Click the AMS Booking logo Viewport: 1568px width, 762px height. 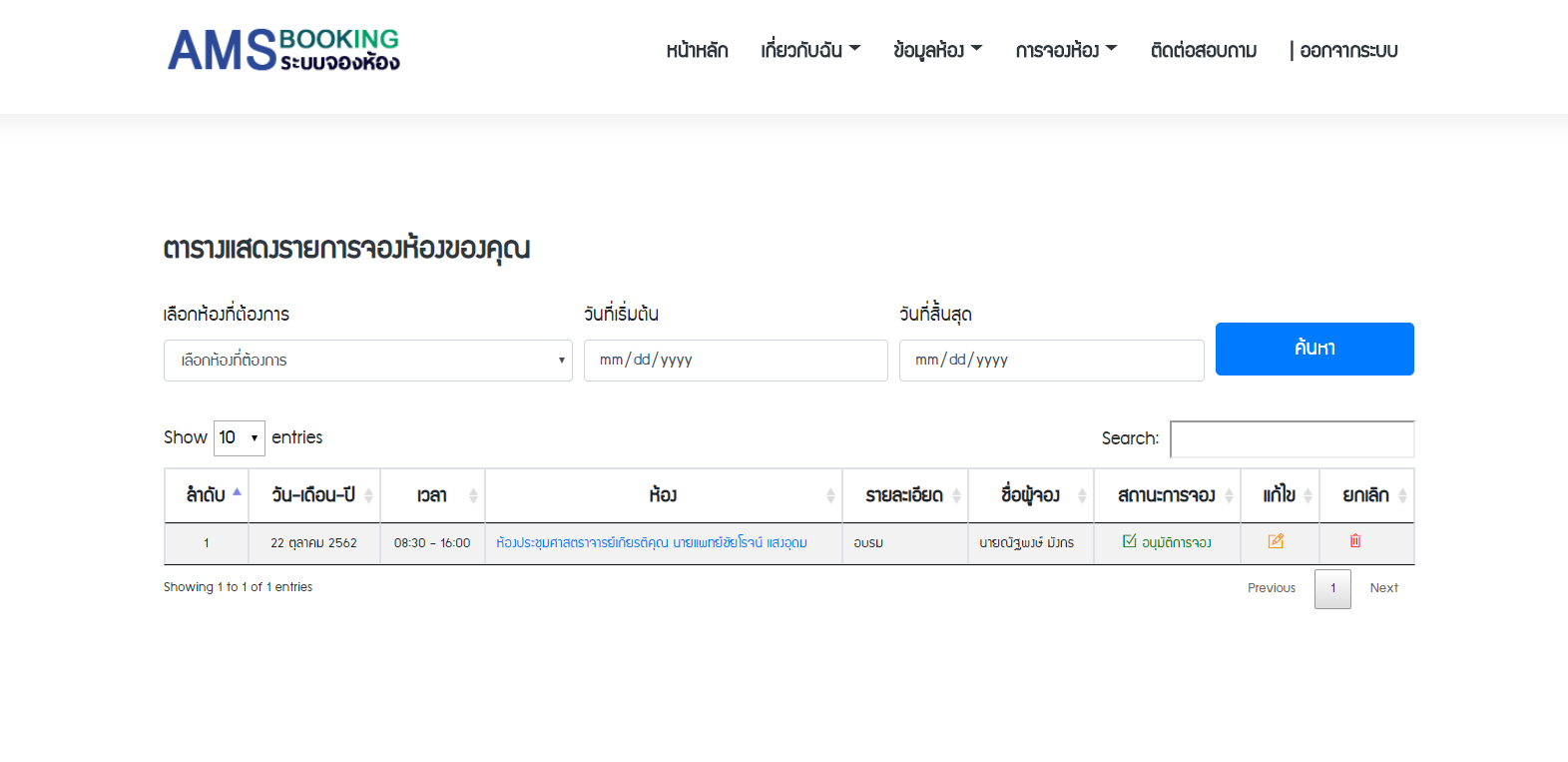point(283,50)
